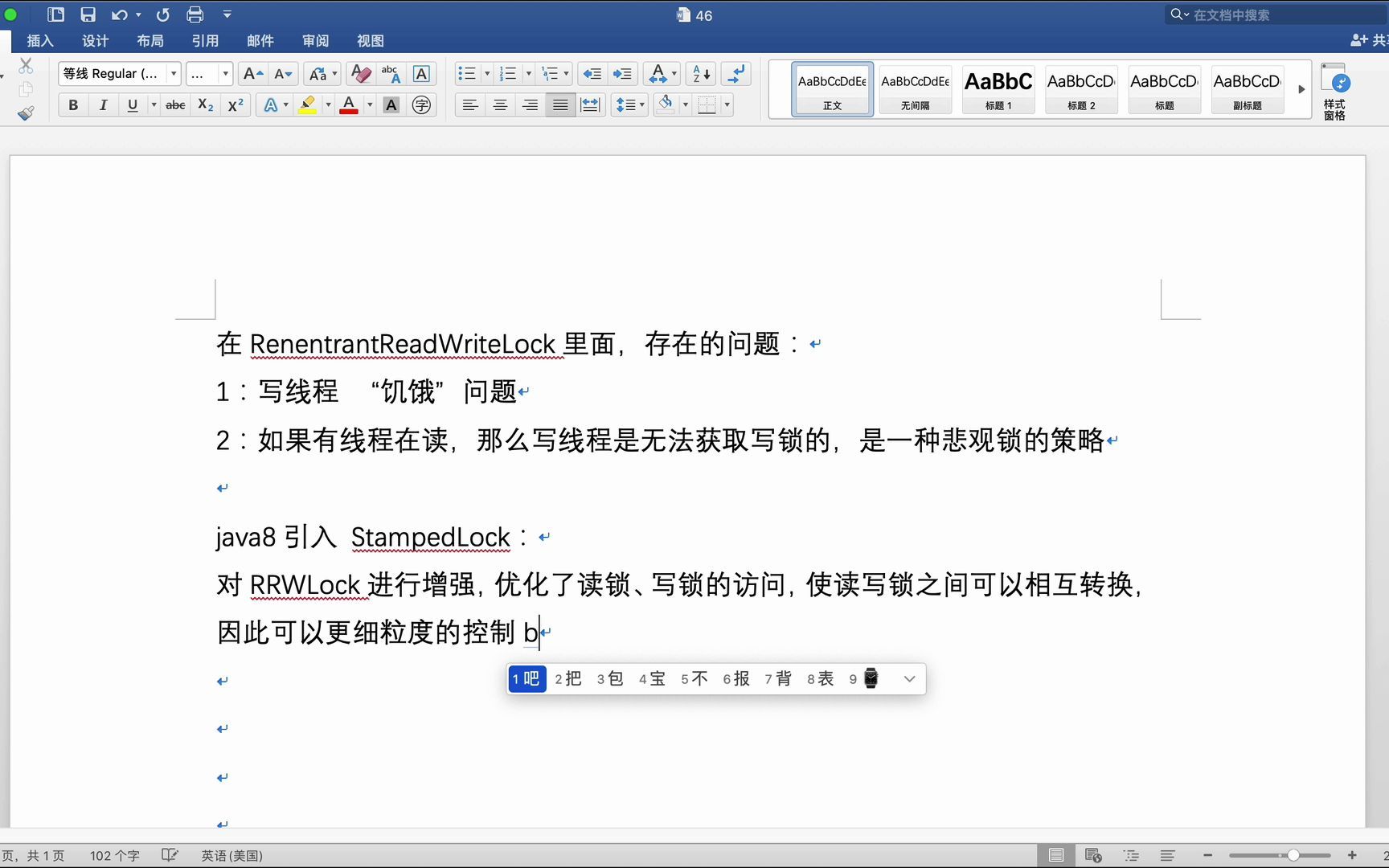This screenshot has width=1389, height=868.
Task: Open the Styles Pane icon
Action: (1335, 91)
